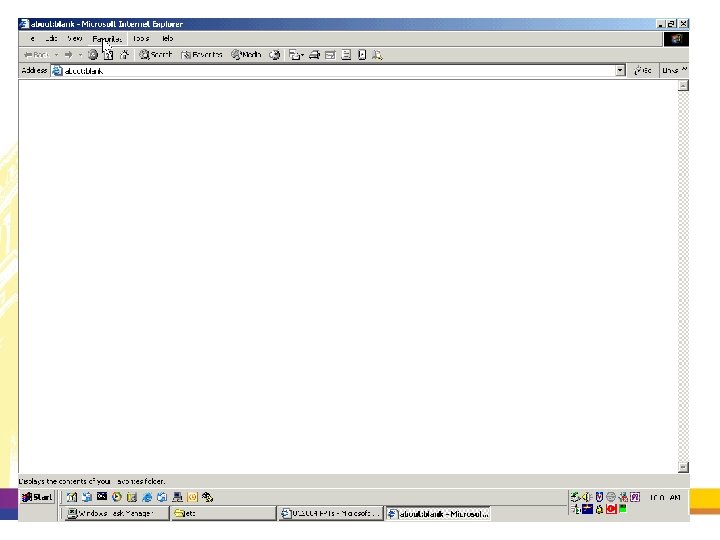Launch Windows Media Player quick launch icon
Image resolution: width=720 pixels, height=540 pixels.
[x=117, y=497]
